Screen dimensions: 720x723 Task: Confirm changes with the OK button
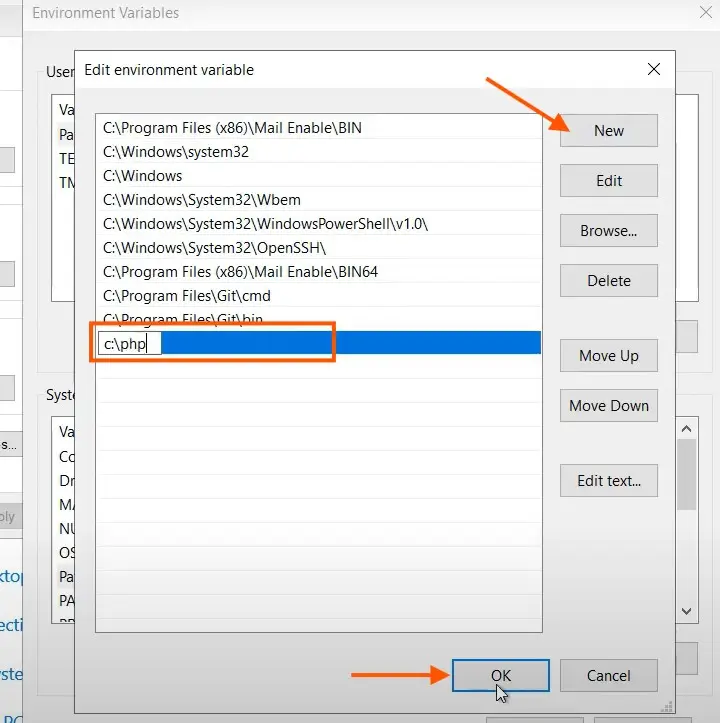(501, 676)
